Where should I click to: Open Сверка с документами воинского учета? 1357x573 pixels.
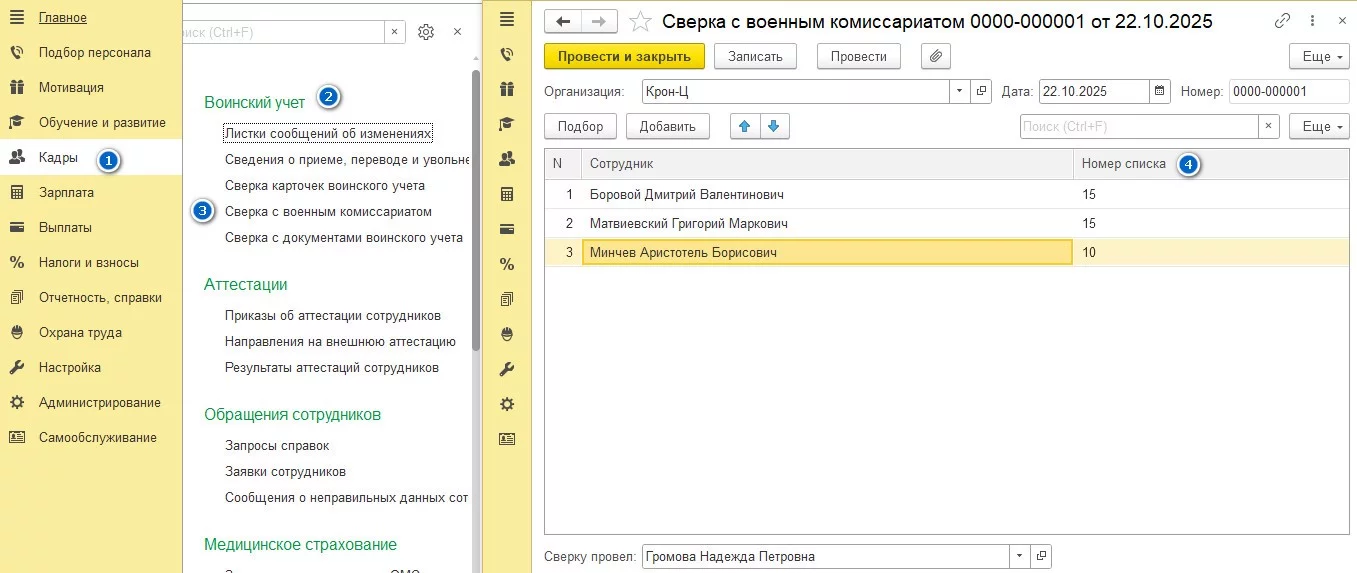(344, 237)
